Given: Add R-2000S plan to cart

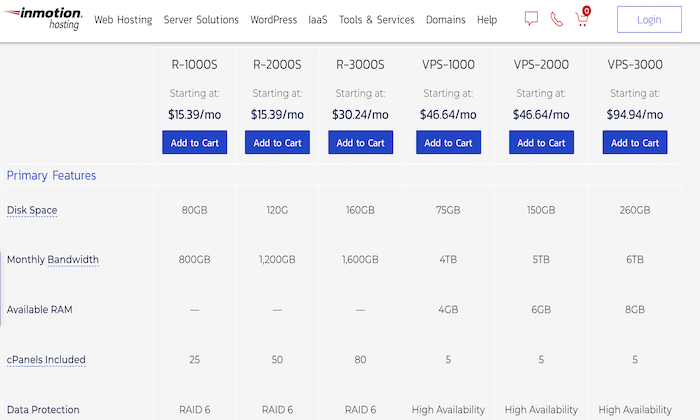Looking at the screenshot, I should click(x=277, y=142).
